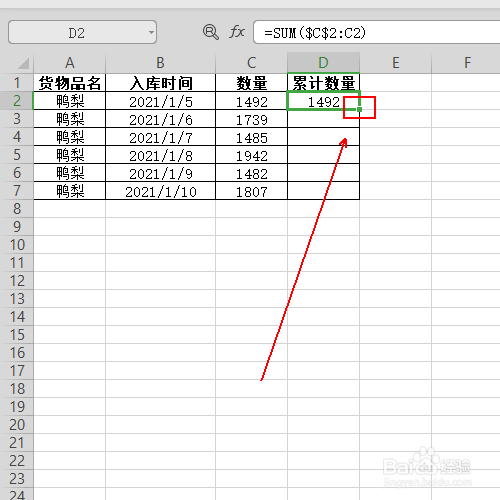Screen dimensions: 500x500
Task: Select row 3 header
Action: (x=17, y=119)
